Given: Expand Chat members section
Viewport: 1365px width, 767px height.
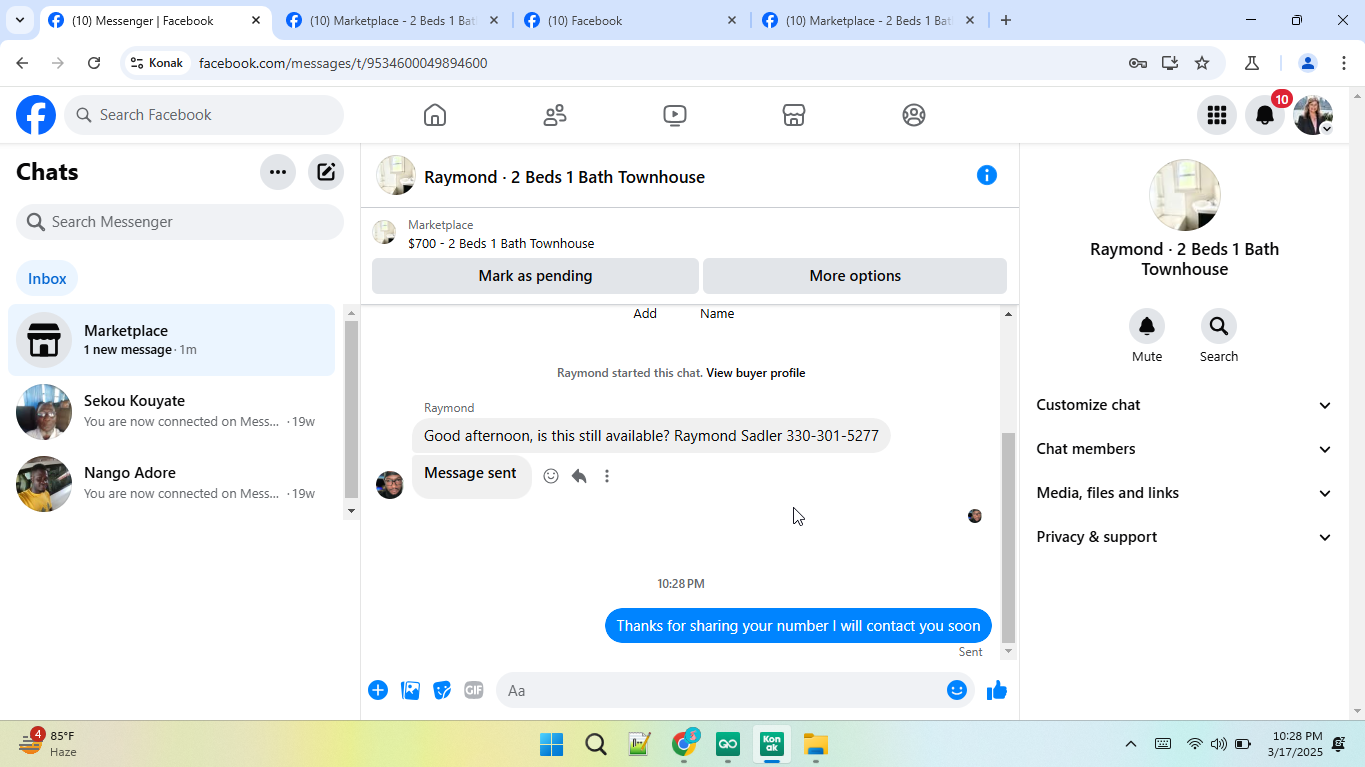Looking at the screenshot, I should pyautogui.click(x=1184, y=449).
